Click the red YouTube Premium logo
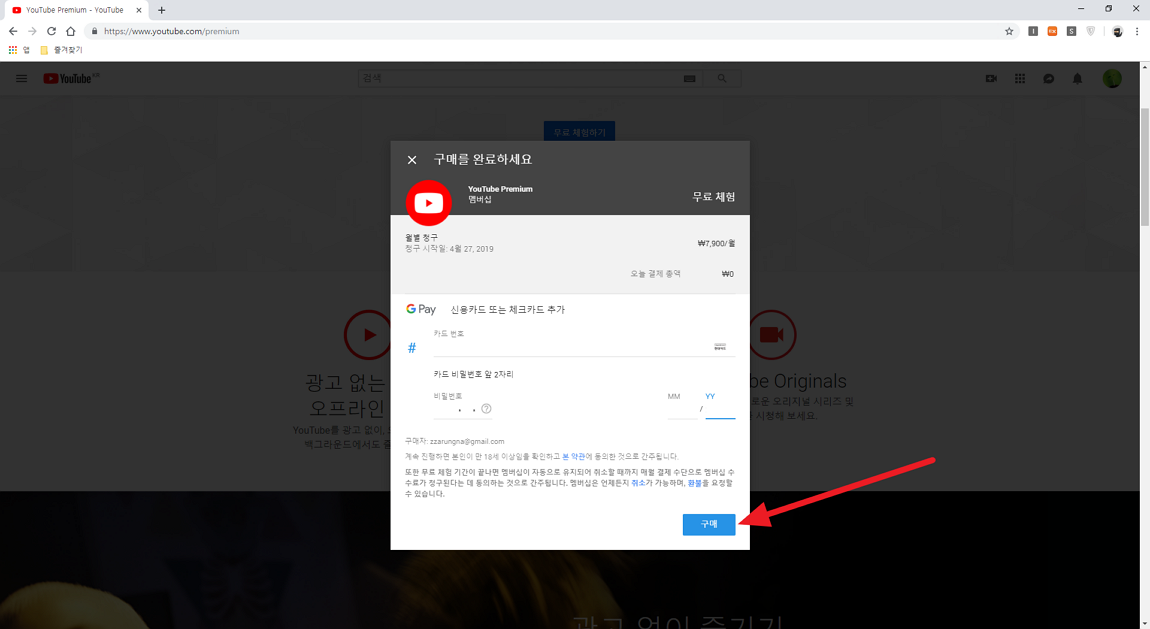 click(429, 203)
